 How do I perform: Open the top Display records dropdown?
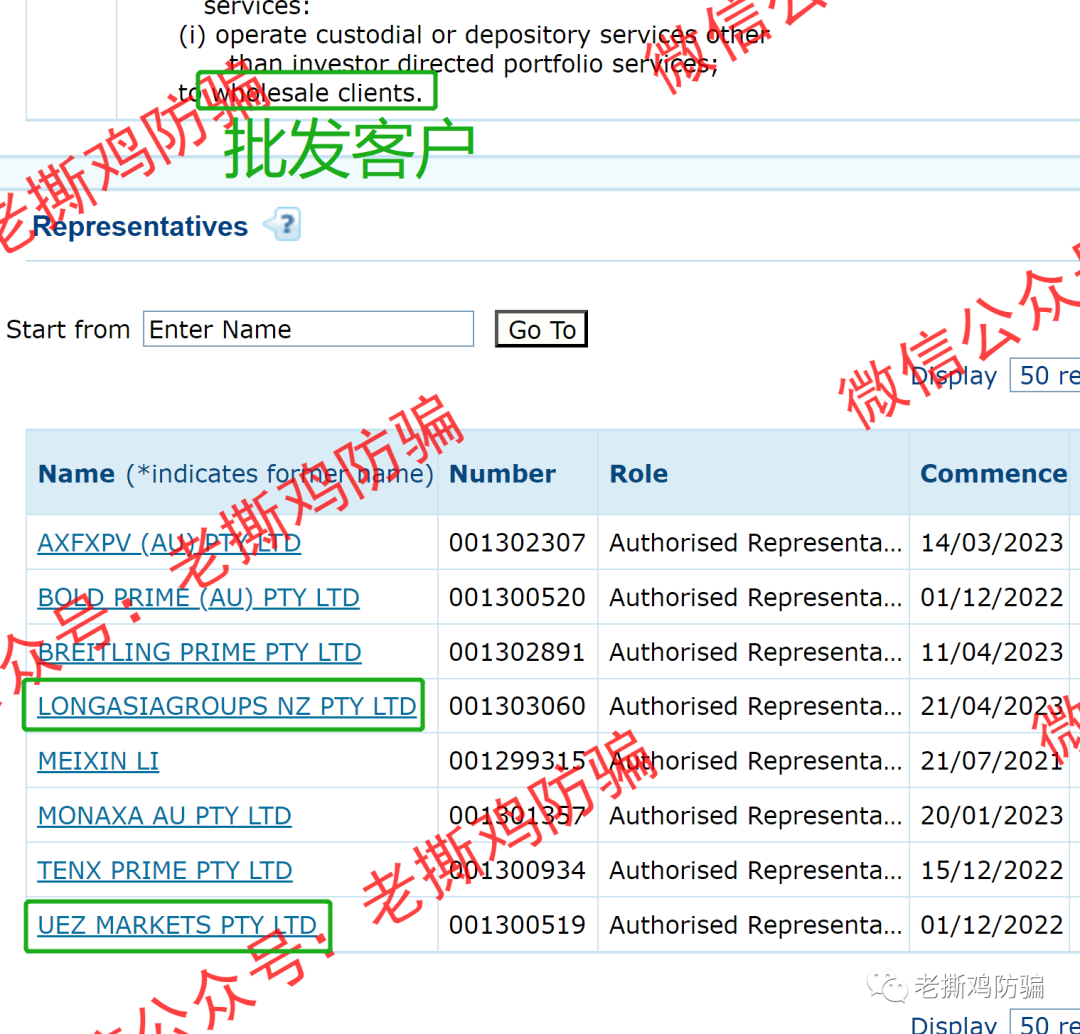[x=1045, y=375]
